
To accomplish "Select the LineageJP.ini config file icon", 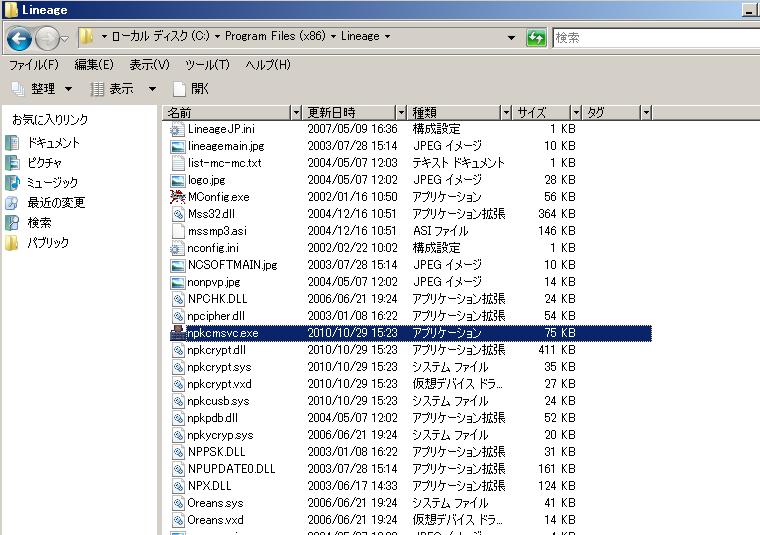I will tap(177, 129).
